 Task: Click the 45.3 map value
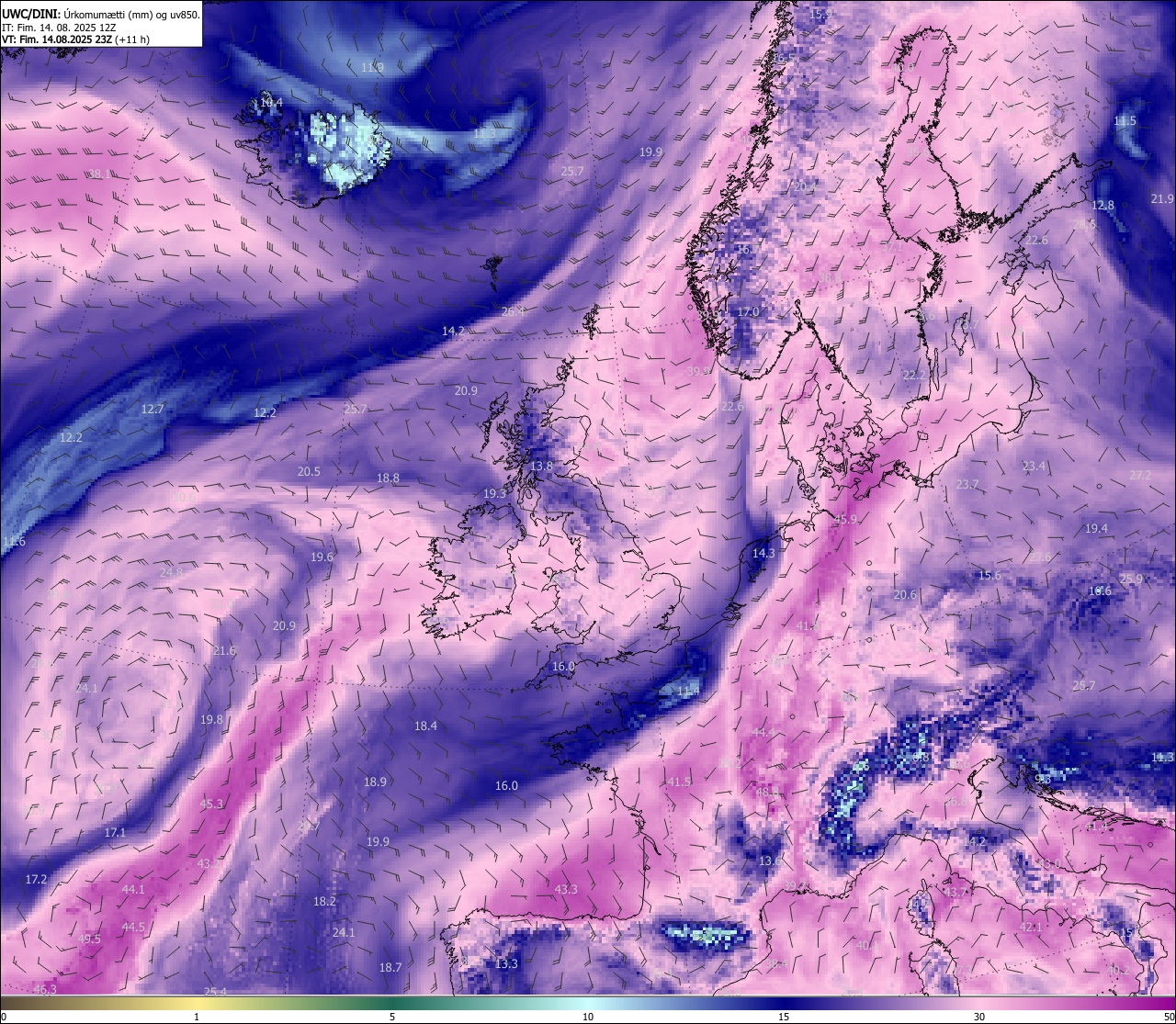click(211, 804)
